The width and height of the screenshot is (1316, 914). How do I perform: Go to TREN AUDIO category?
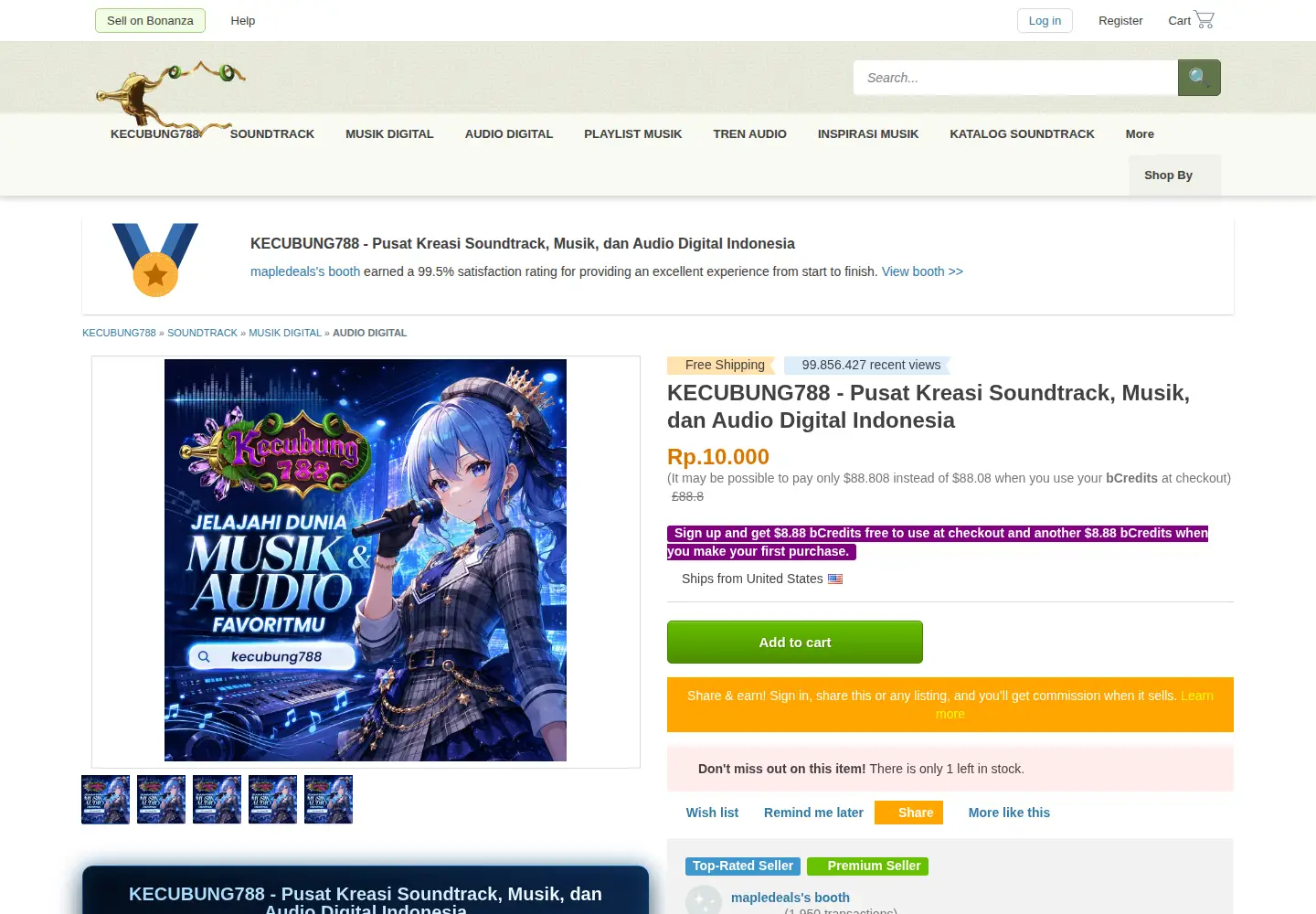749,133
